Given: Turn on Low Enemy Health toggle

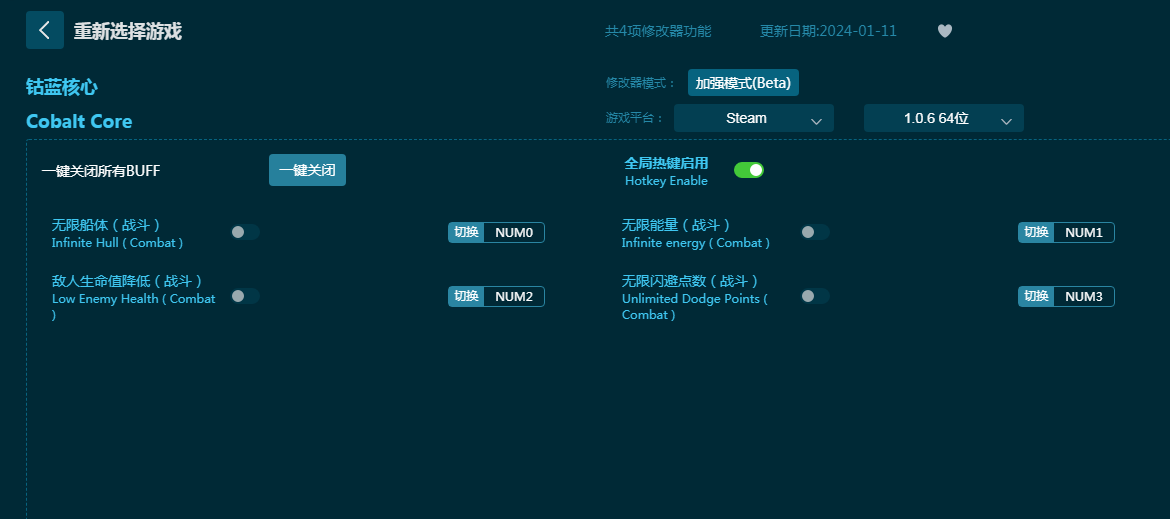Looking at the screenshot, I should pos(245,296).
